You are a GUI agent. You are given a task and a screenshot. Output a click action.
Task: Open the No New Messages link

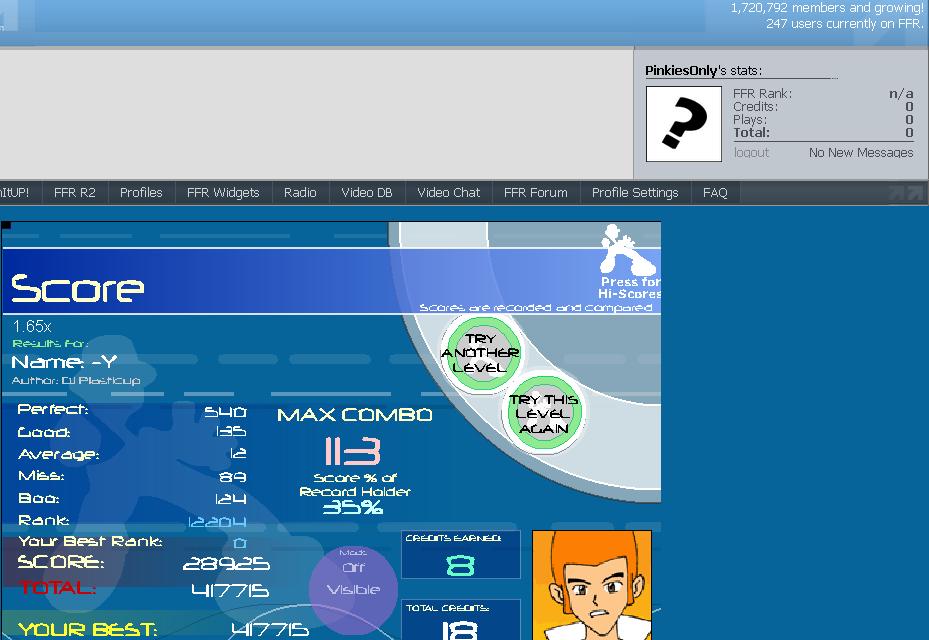pos(861,152)
